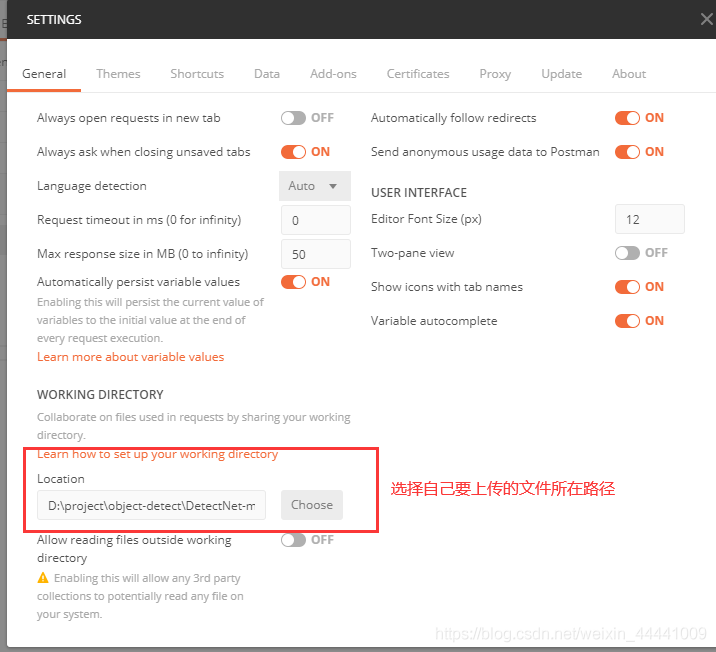Open Learn more about variable values link

(131, 357)
